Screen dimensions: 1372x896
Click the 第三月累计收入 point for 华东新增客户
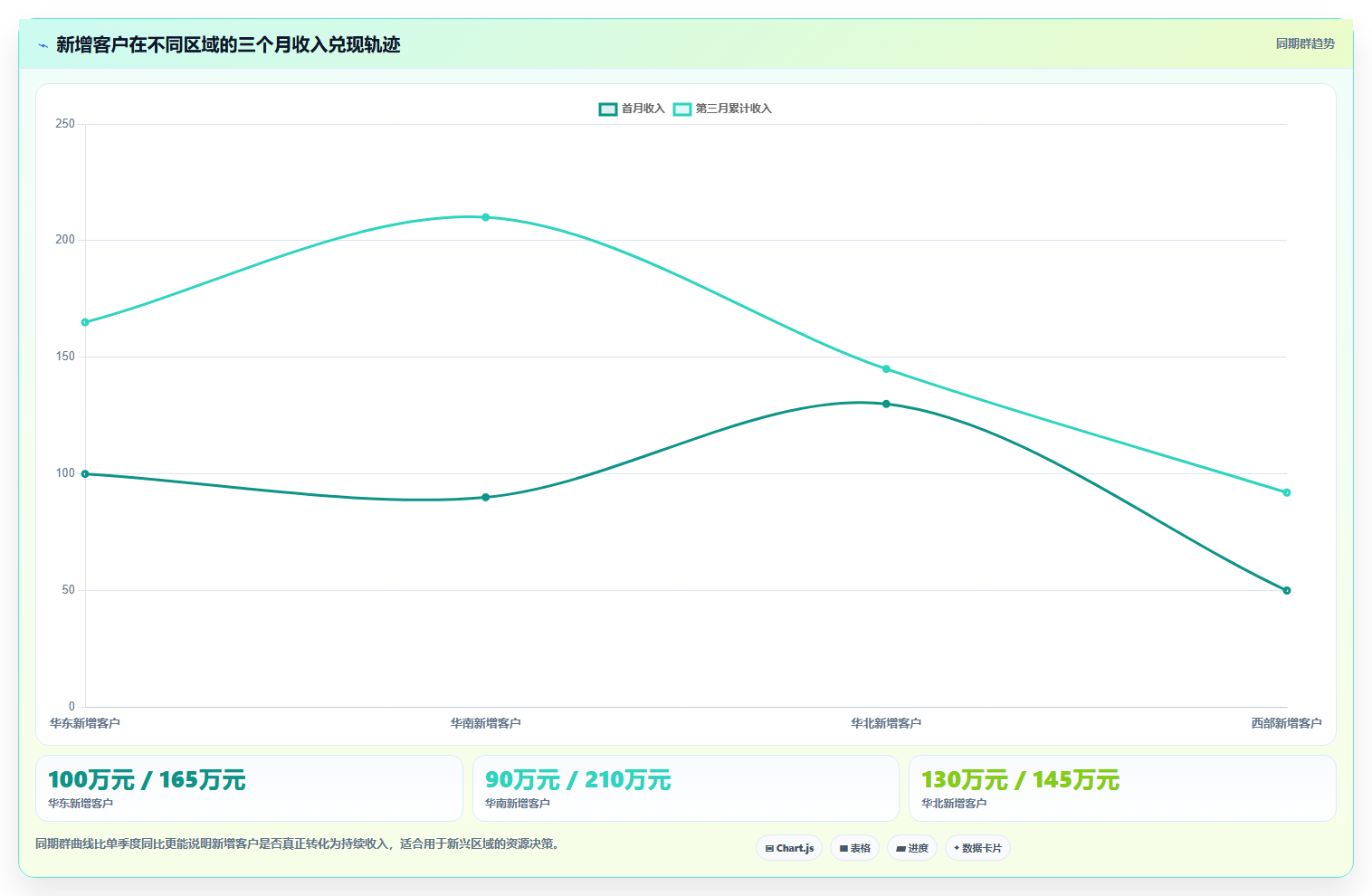(x=85, y=322)
